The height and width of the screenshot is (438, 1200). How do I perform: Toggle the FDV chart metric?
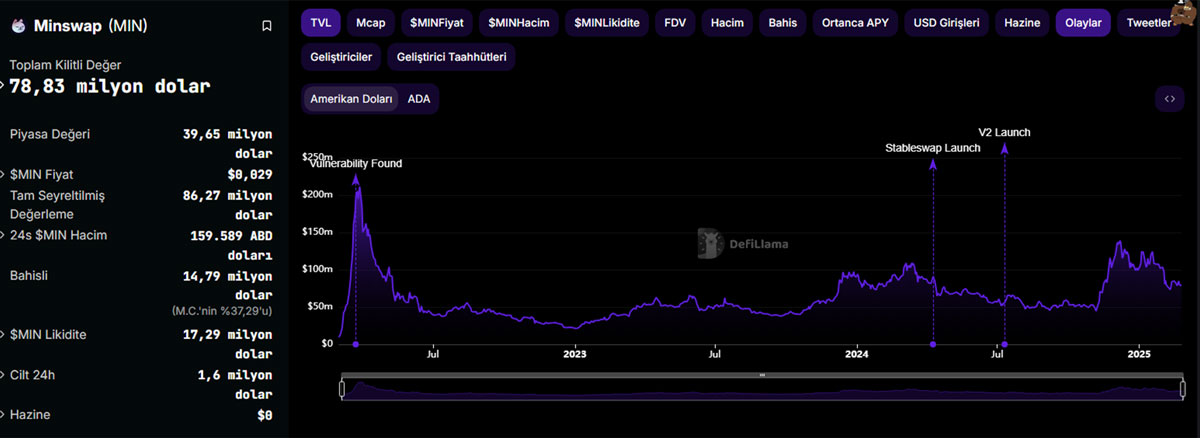(675, 22)
